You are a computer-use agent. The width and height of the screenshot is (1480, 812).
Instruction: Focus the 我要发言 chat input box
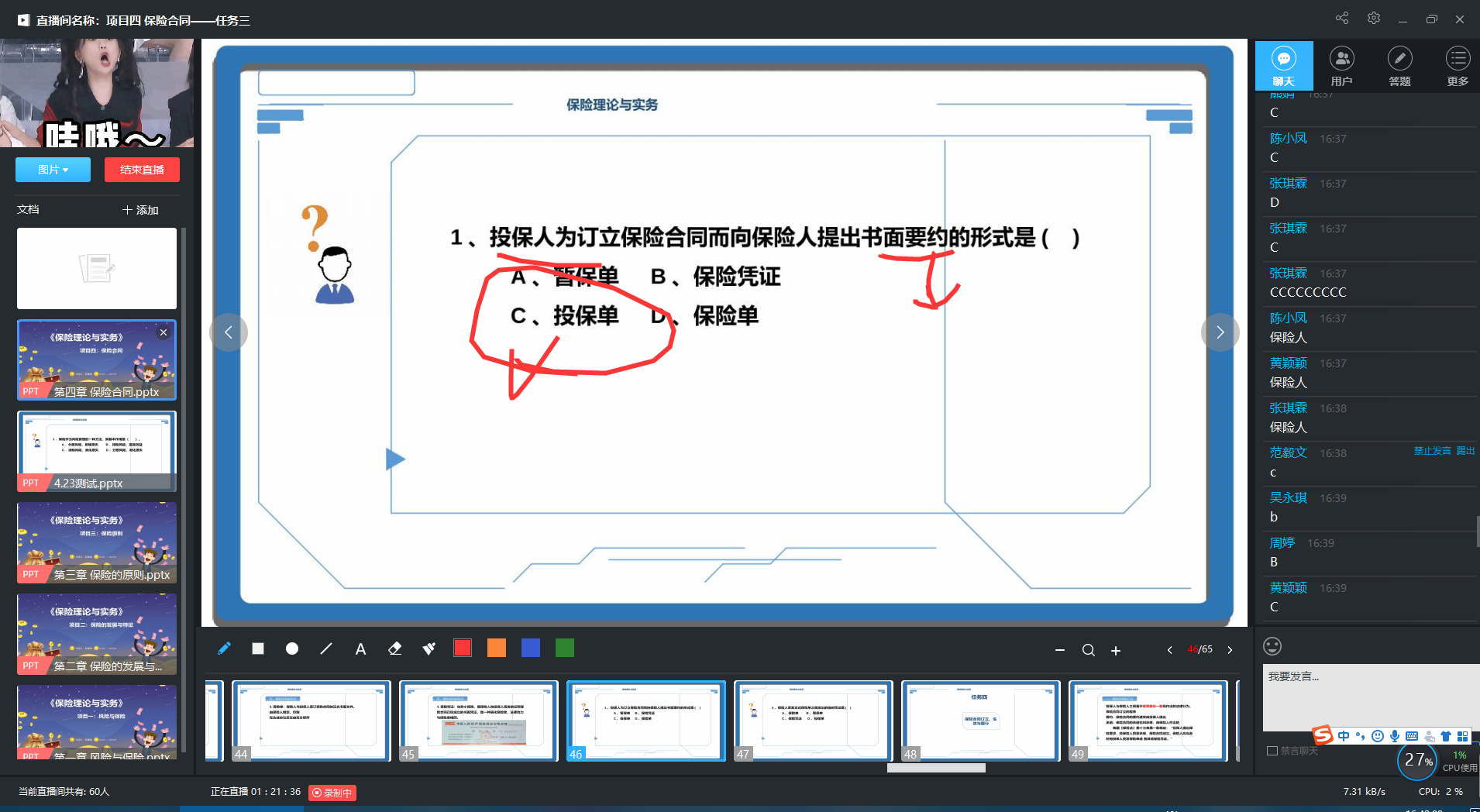1372,696
